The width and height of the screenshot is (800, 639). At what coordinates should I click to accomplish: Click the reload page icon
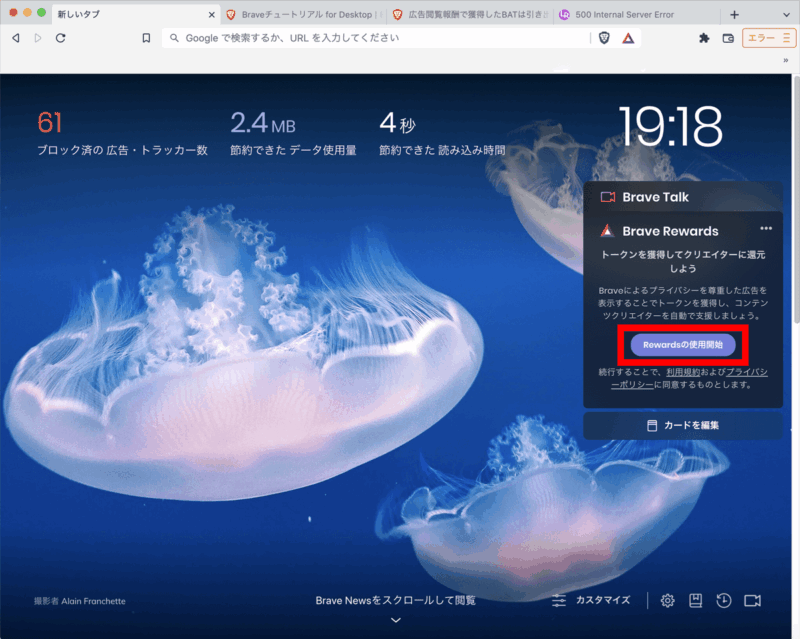click(61, 38)
